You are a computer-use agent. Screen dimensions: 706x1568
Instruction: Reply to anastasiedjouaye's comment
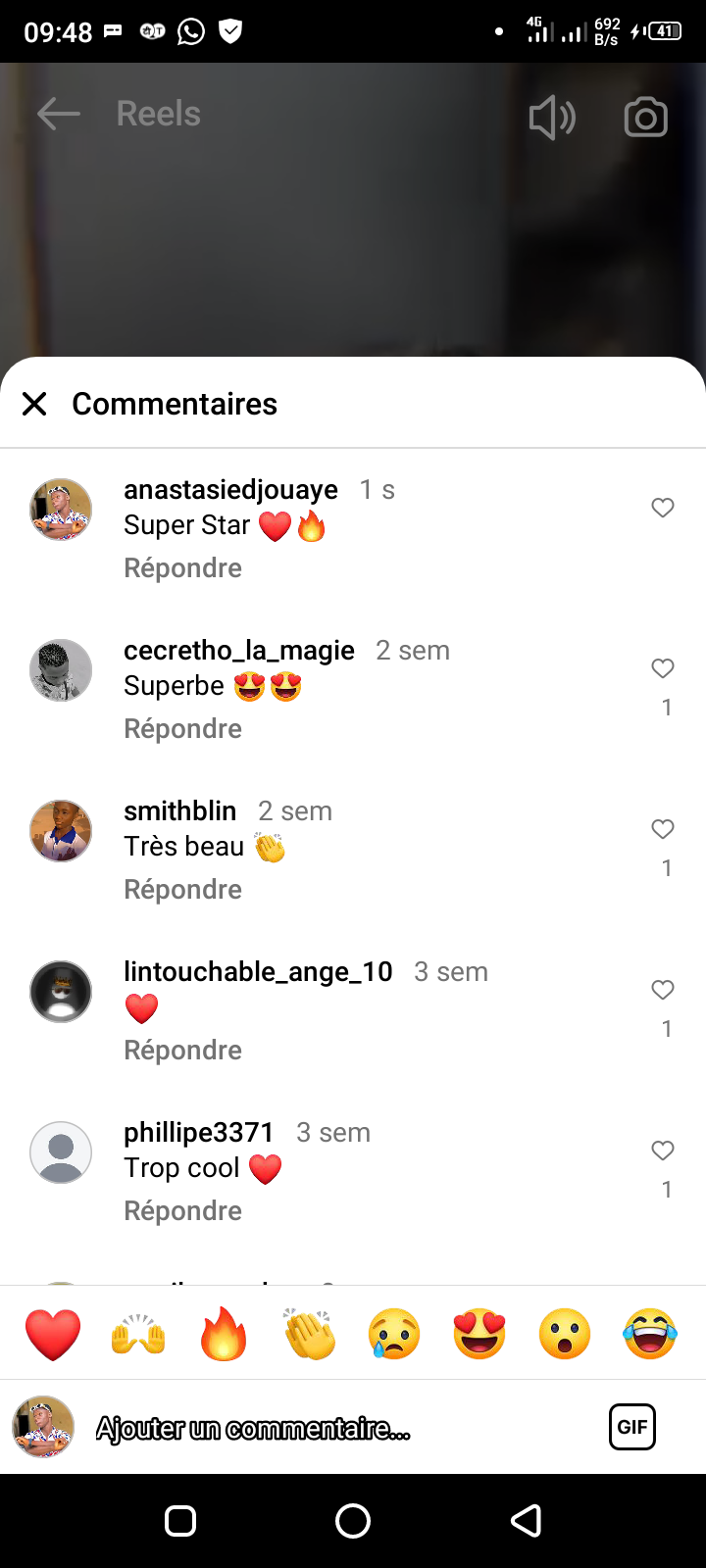(182, 568)
